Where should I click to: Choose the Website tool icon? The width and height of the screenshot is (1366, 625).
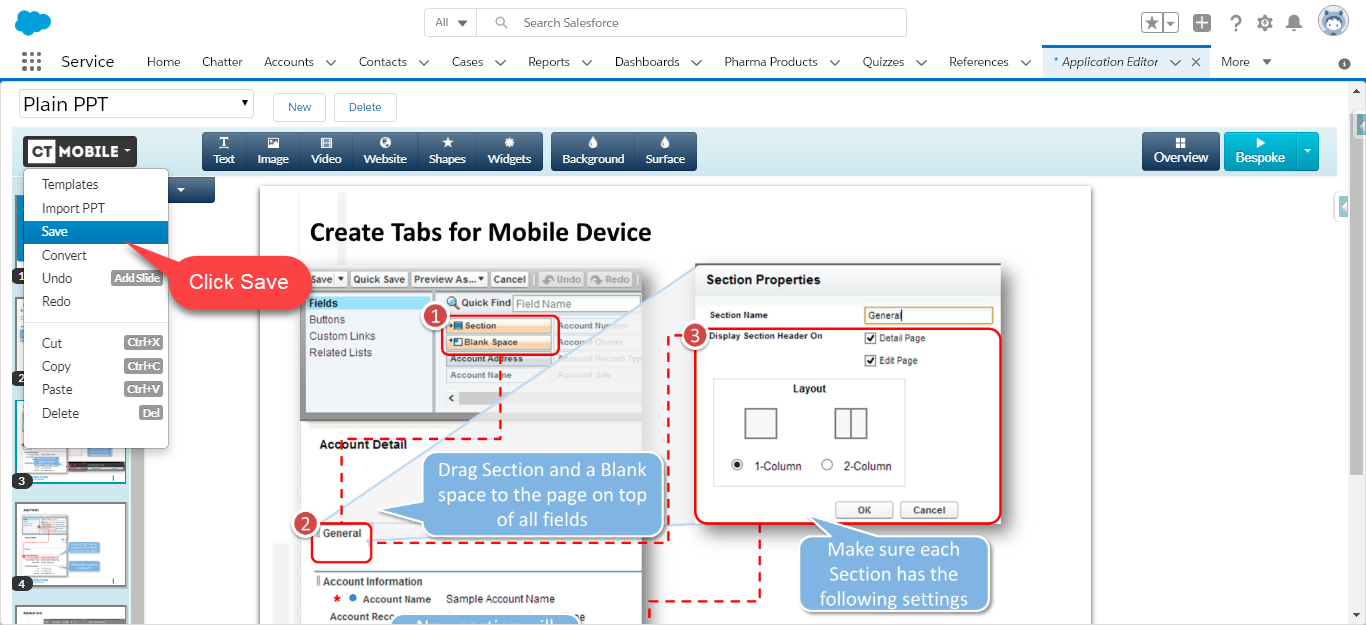pyautogui.click(x=385, y=151)
